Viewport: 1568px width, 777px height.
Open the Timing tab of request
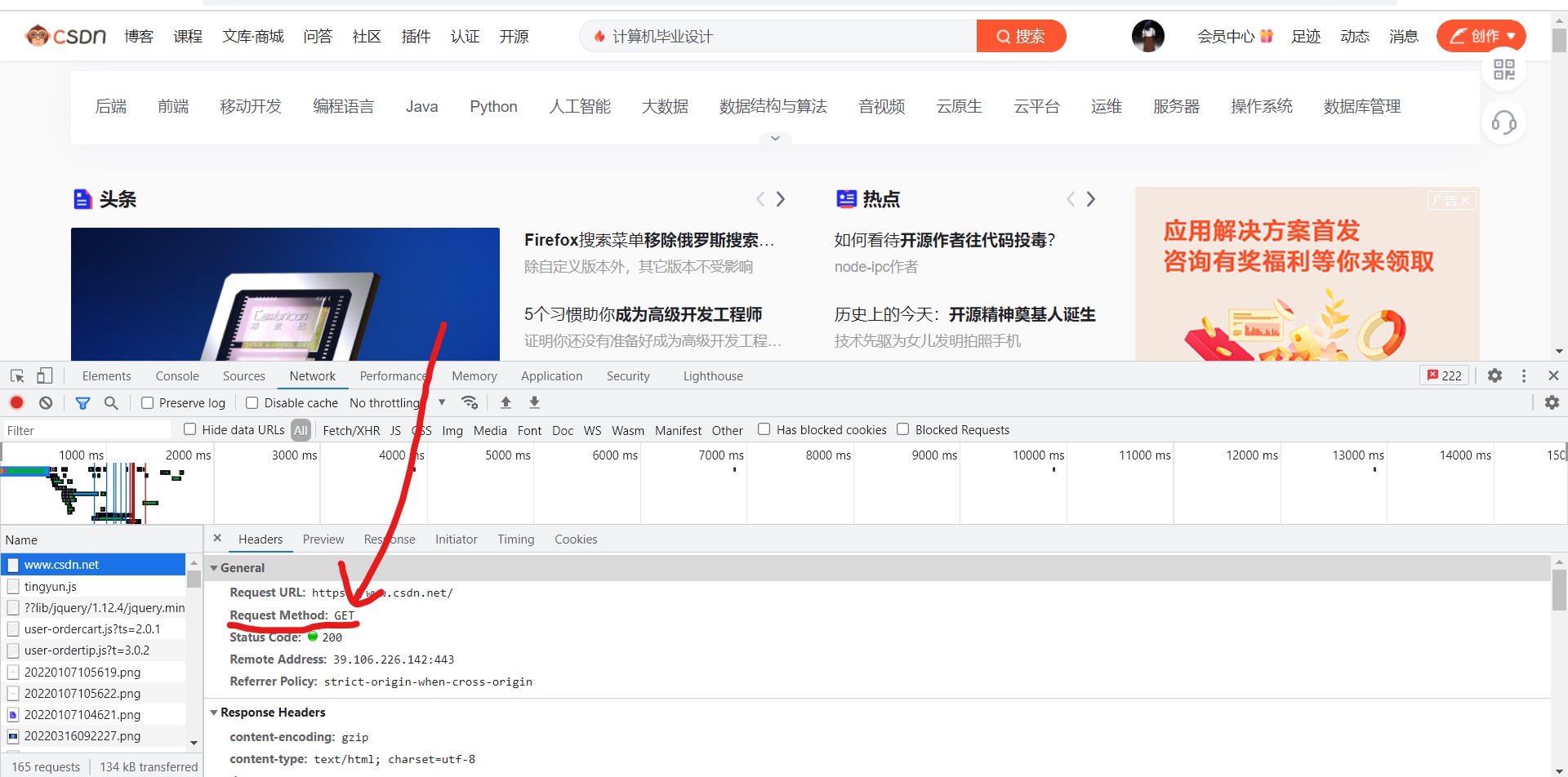click(516, 539)
